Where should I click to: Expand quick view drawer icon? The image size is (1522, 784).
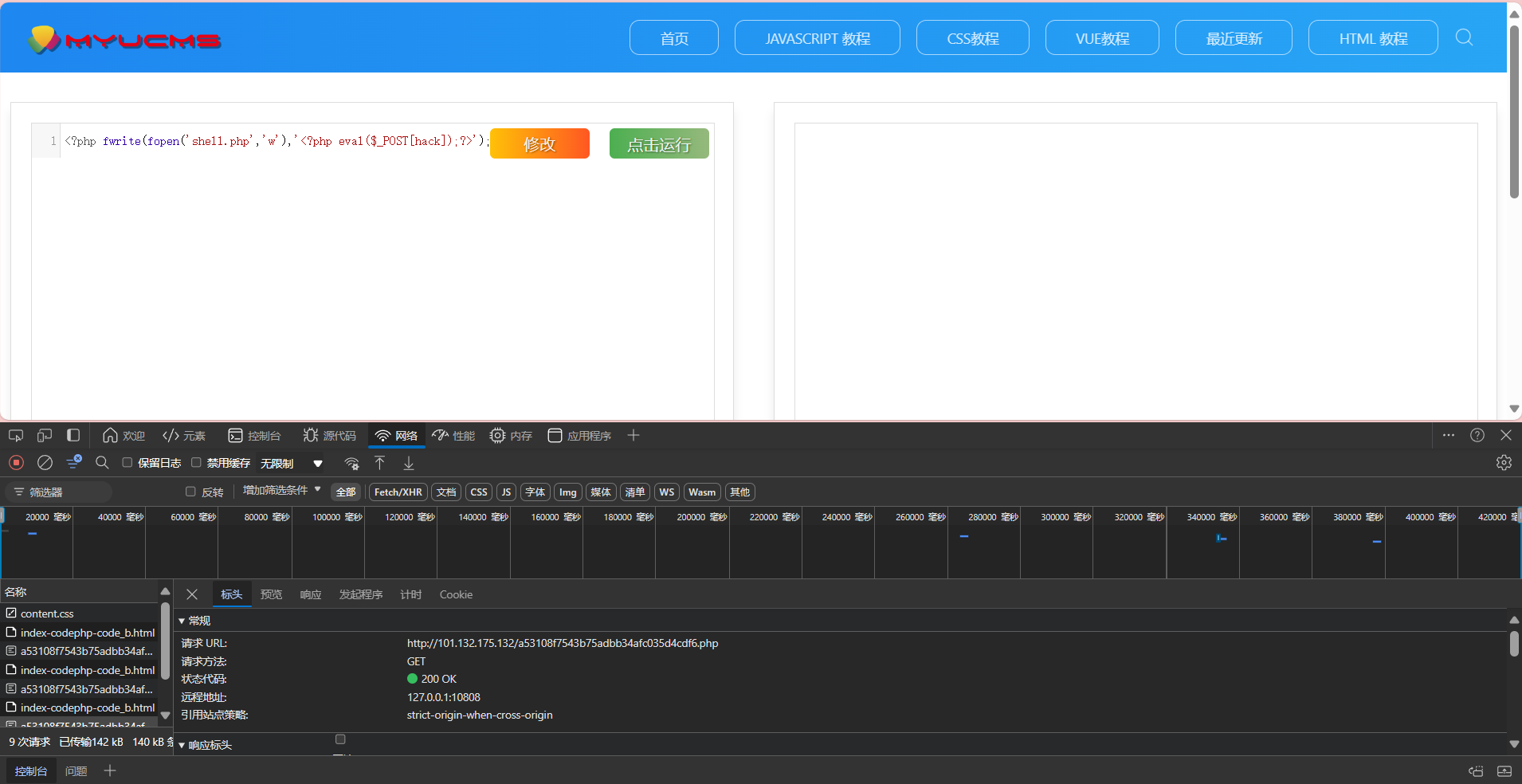(1504, 771)
